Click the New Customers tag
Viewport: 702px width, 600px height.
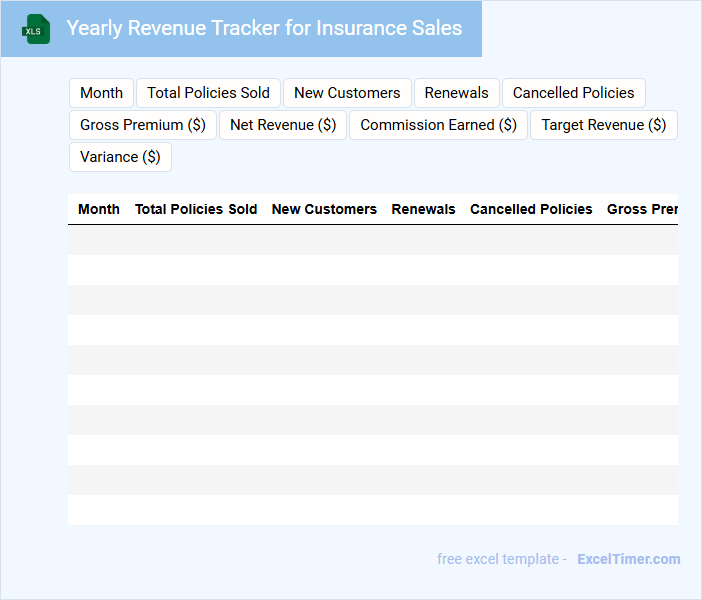pyautogui.click(x=347, y=93)
